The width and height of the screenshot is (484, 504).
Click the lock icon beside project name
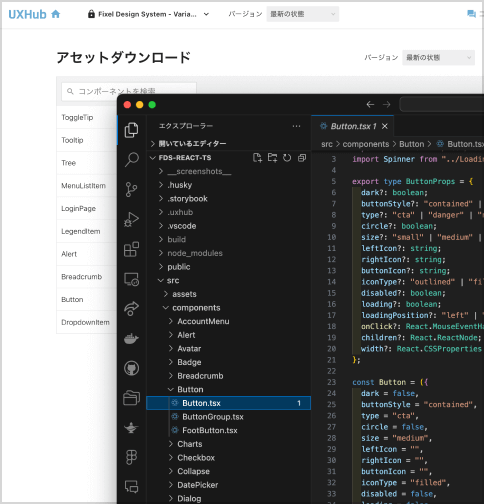click(x=91, y=14)
